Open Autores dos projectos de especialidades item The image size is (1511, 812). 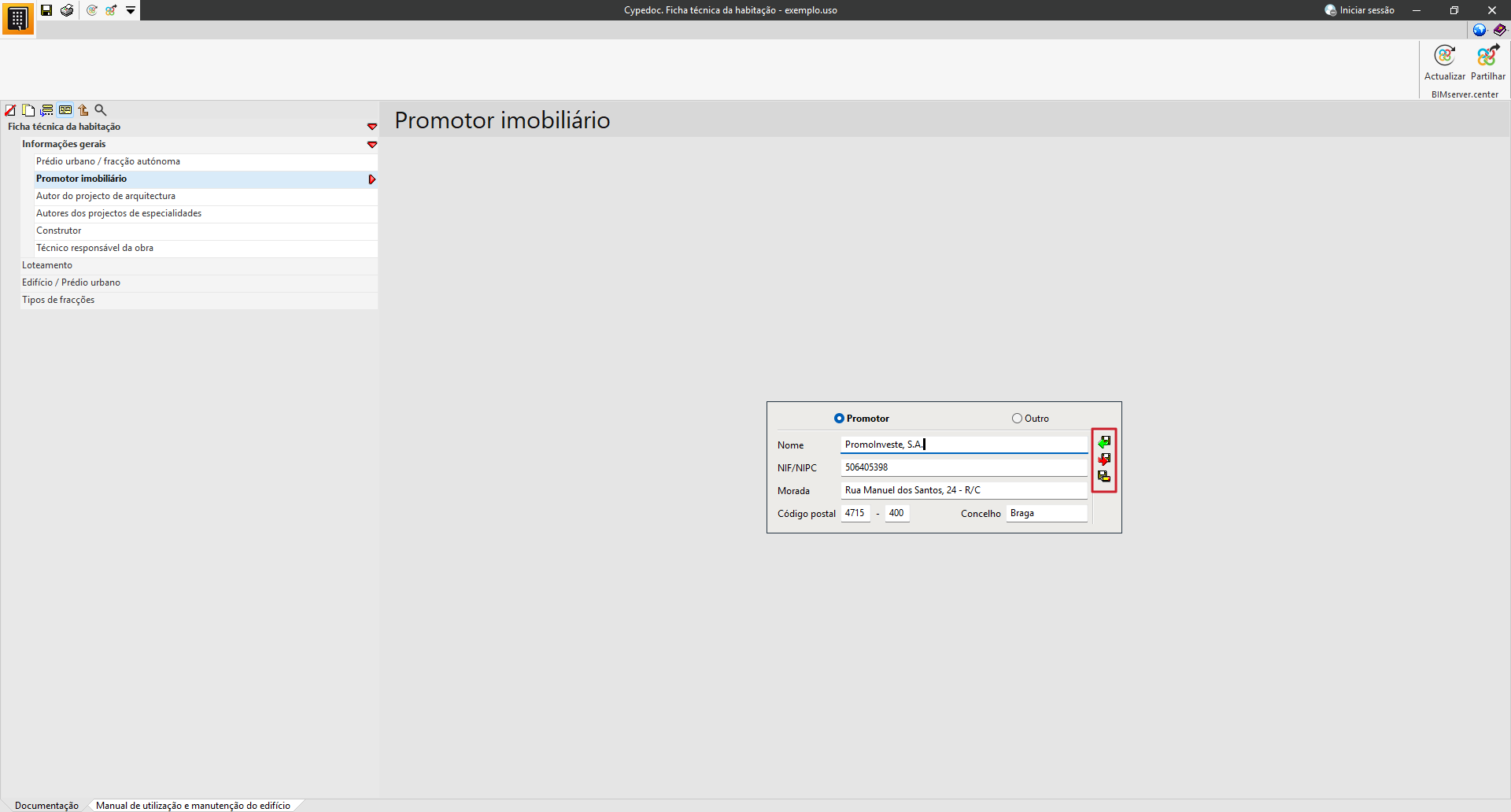click(x=206, y=214)
